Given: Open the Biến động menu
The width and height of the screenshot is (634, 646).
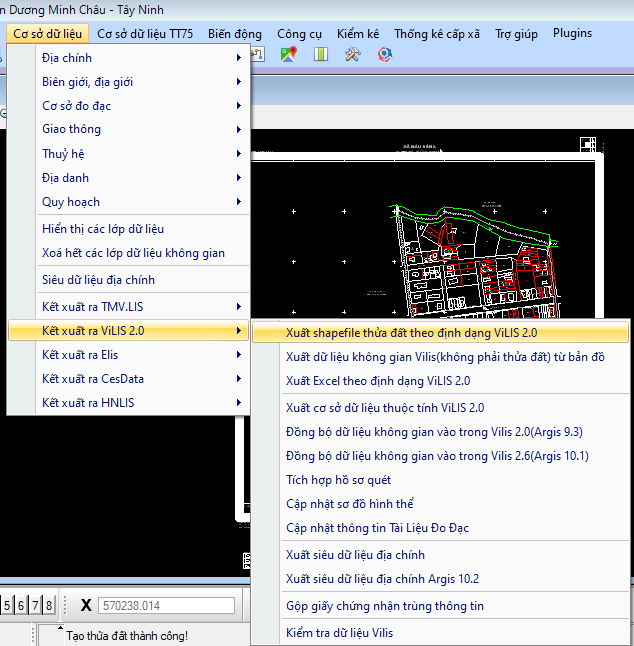Looking at the screenshot, I should (x=234, y=33).
